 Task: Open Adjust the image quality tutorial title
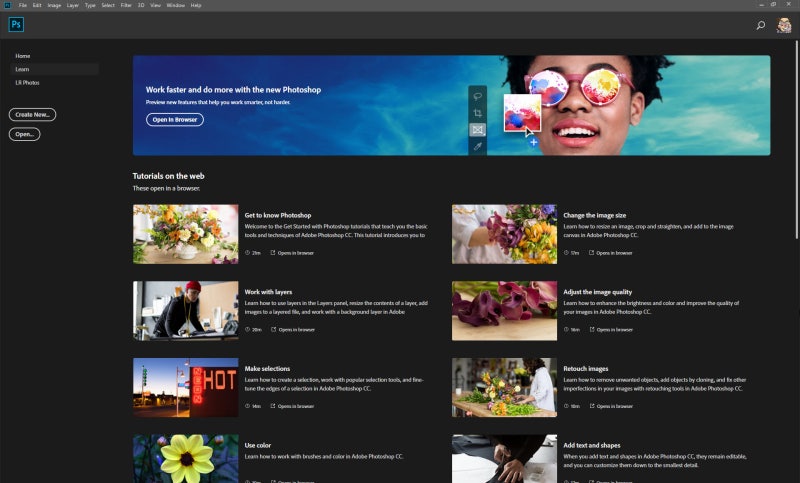(597, 292)
